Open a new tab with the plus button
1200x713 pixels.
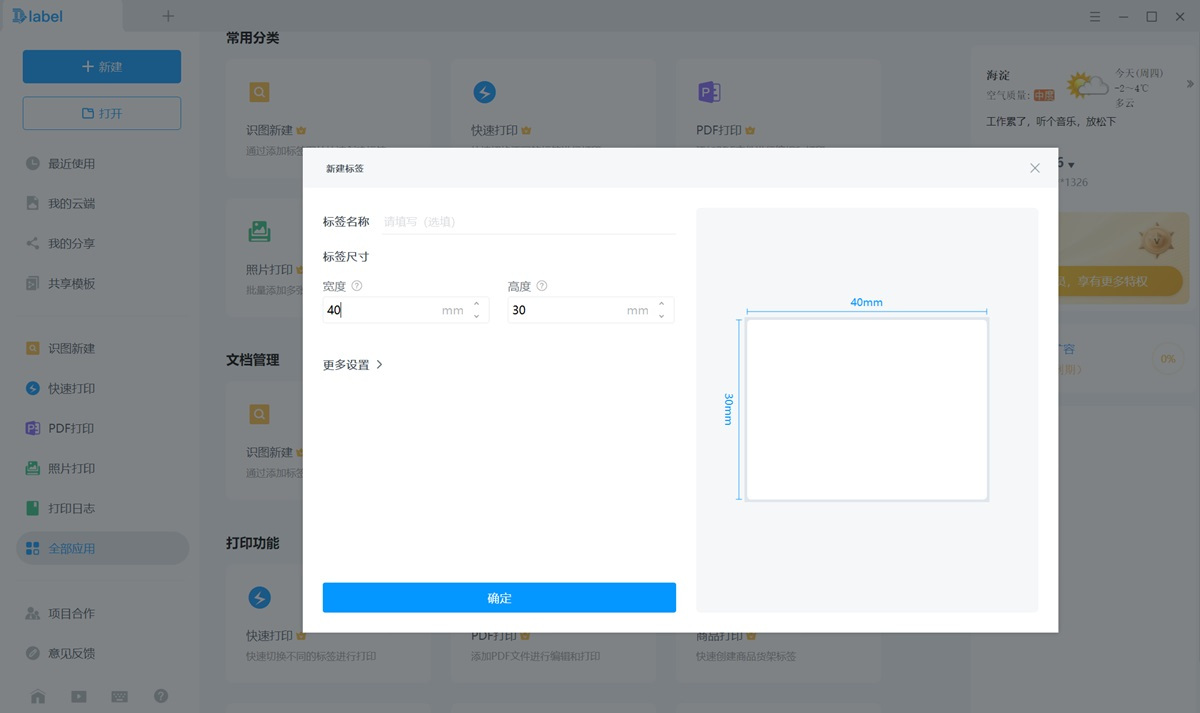coord(168,16)
